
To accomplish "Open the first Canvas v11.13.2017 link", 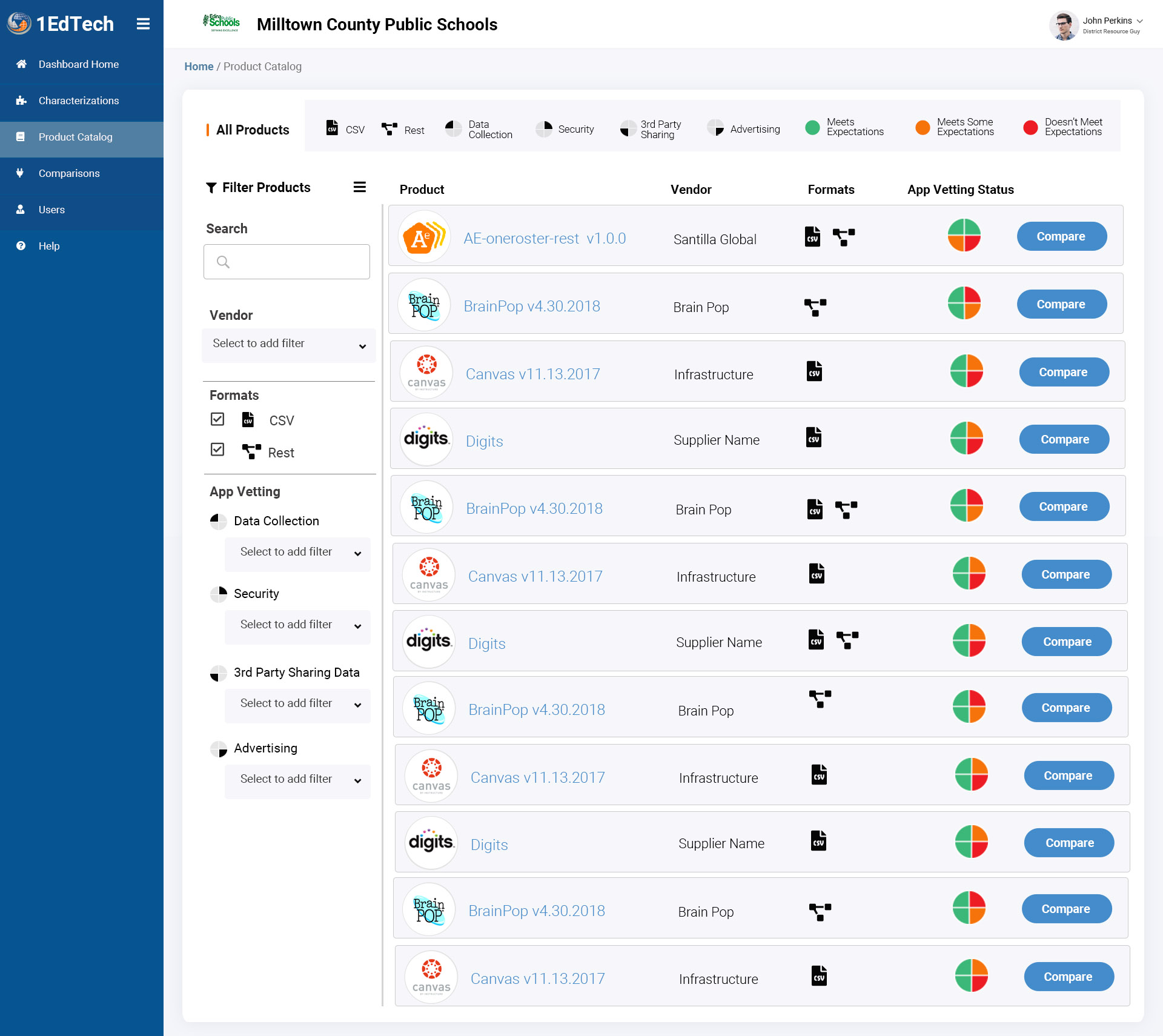I will click(532, 374).
